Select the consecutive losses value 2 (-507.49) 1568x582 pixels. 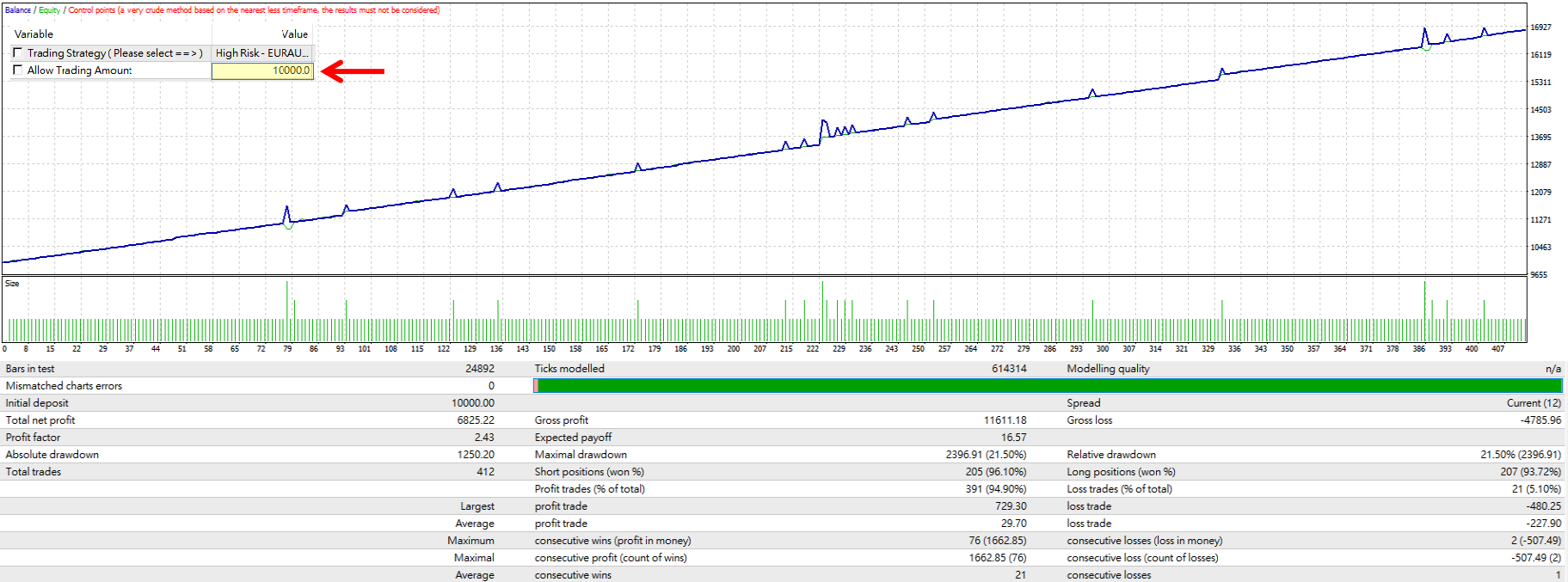click(1536, 541)
